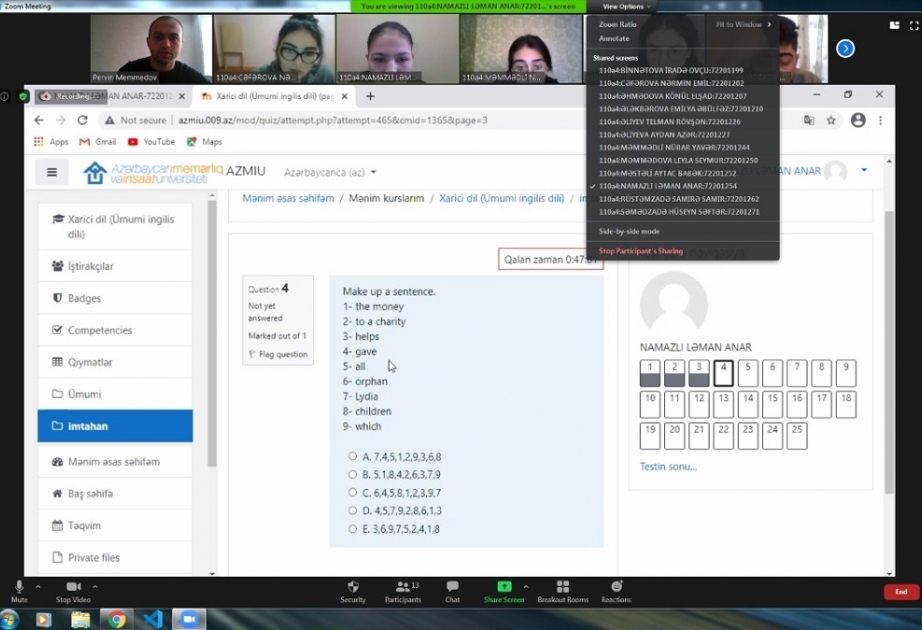Screen dimensions: 922x630
Task: Open Breakout Rooms
Action: 563,591
